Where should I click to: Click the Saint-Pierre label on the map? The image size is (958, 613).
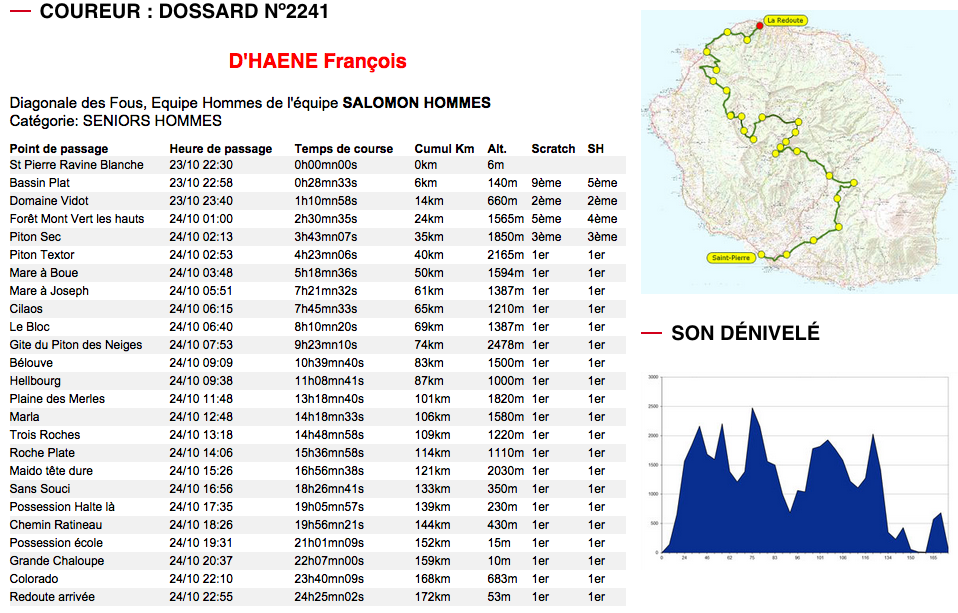pyautogui.click(x=730, y=258)
